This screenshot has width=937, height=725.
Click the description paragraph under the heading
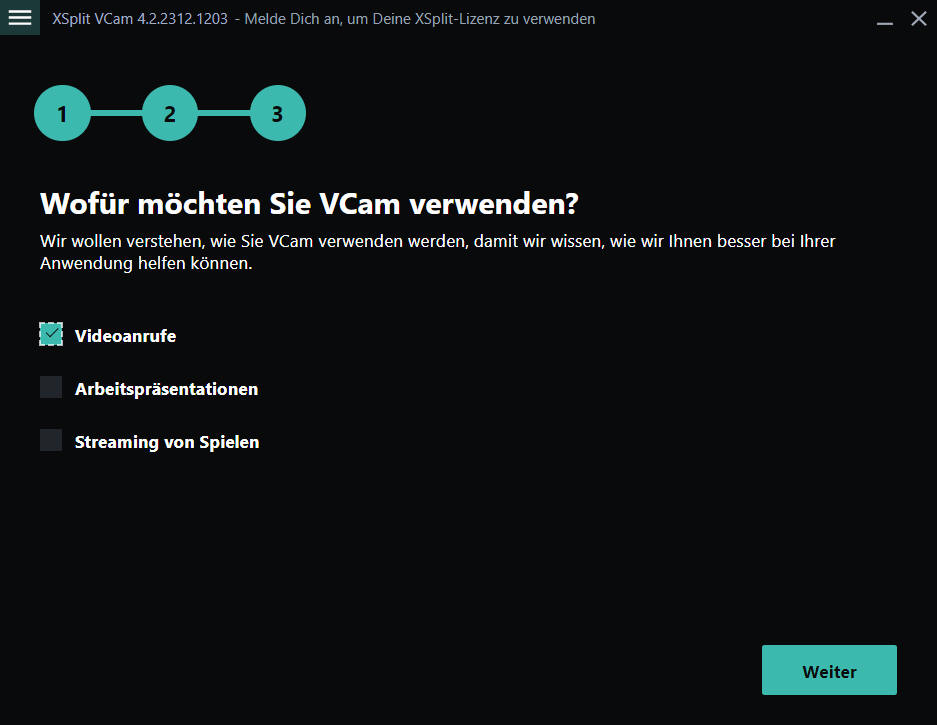coord(437,252)
